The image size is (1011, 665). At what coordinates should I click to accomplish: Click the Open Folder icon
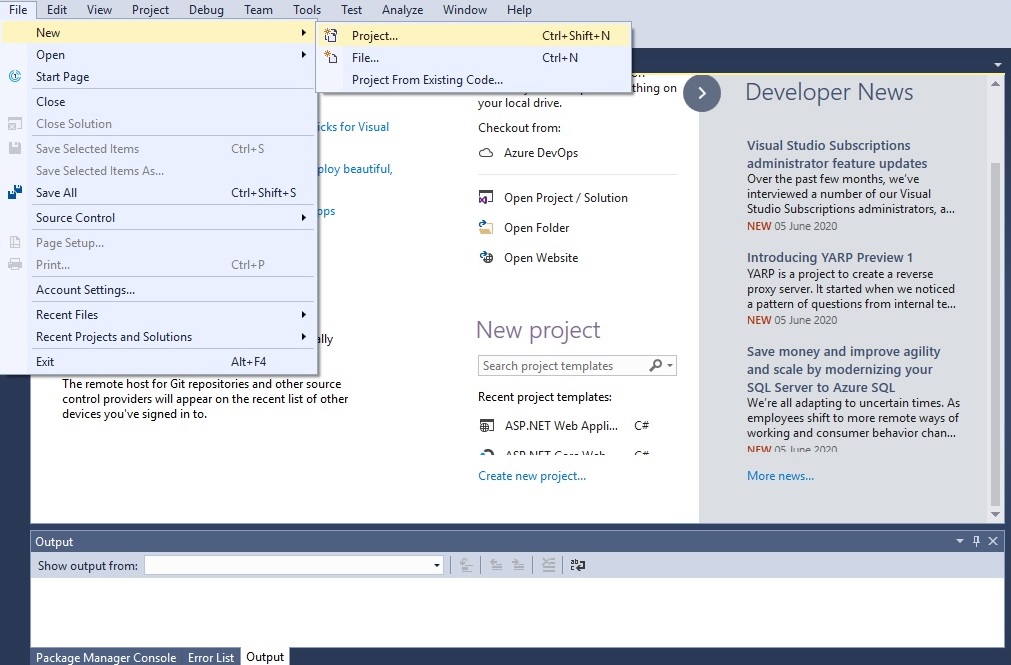[486, 227]
